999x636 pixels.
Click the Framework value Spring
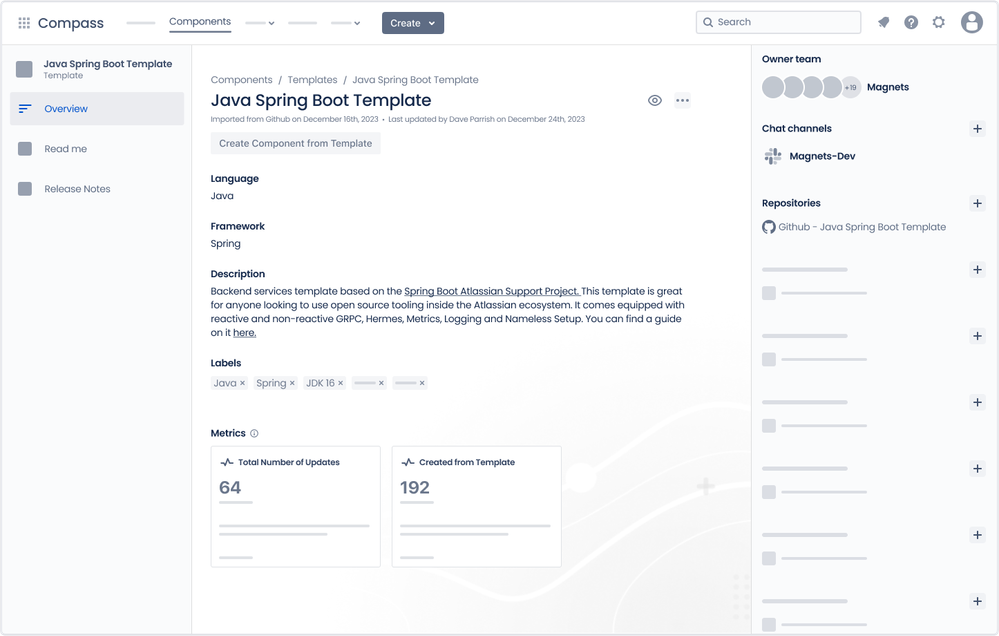(226, 244)
